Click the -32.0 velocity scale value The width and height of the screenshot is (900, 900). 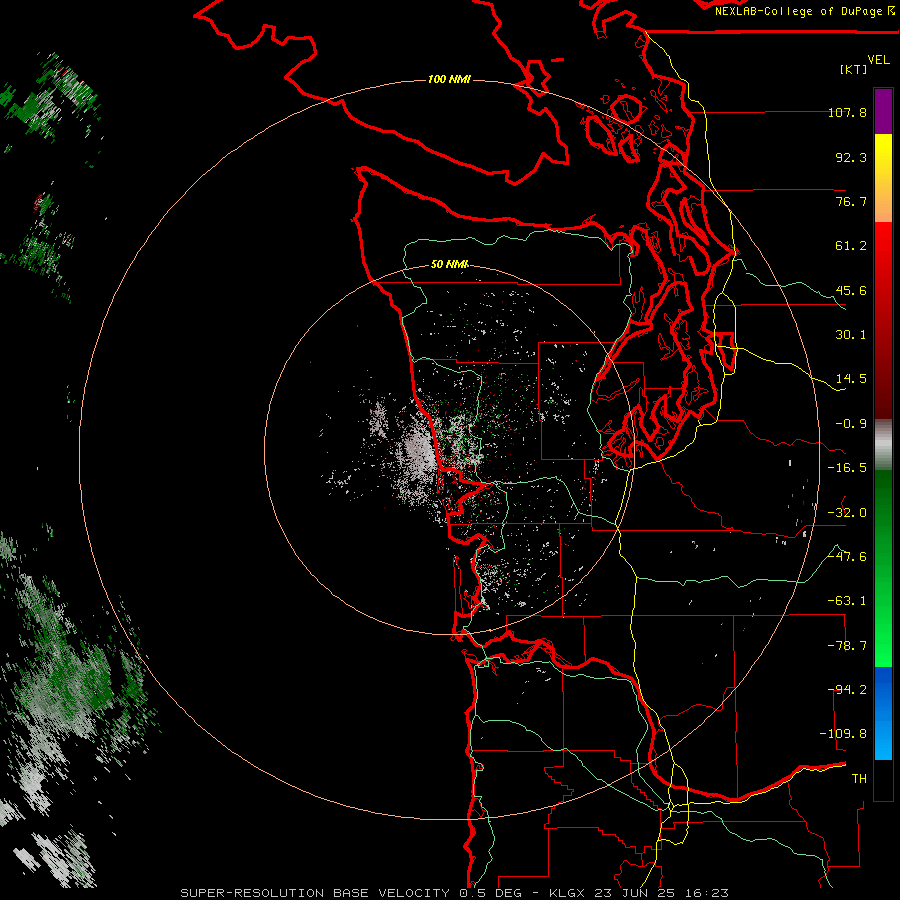847,513
